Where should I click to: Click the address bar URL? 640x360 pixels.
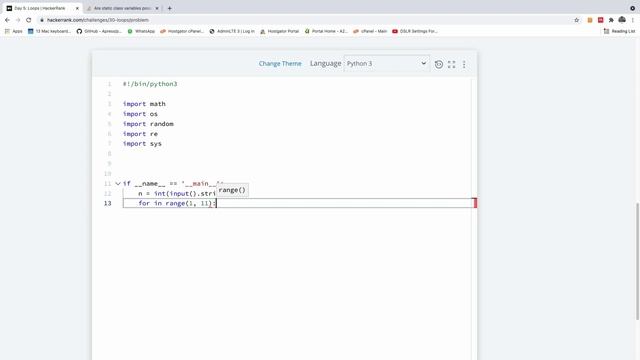[x=98, y=20]
